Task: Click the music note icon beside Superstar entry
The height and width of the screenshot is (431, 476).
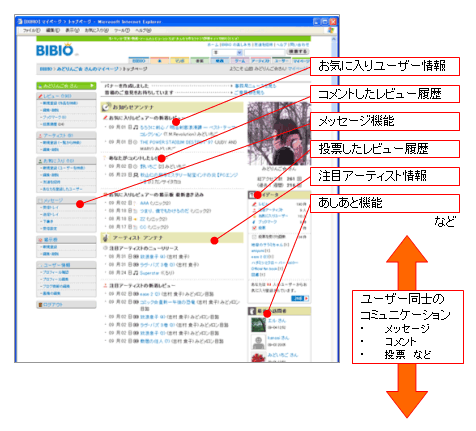Action: click(136, 273)
